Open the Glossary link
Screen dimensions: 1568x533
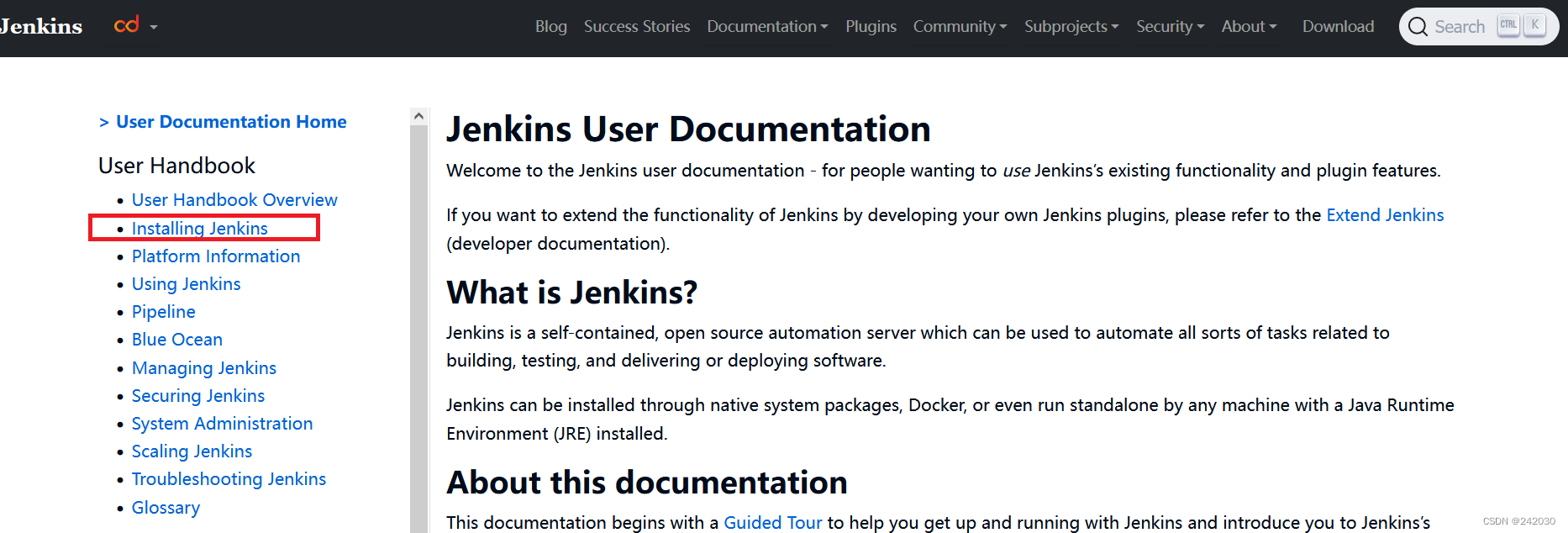click(166, 508)
